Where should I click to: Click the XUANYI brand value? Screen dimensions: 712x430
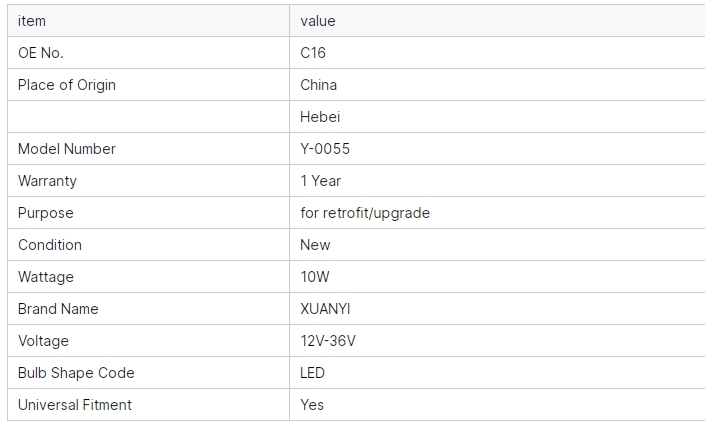tap(325, 309)
